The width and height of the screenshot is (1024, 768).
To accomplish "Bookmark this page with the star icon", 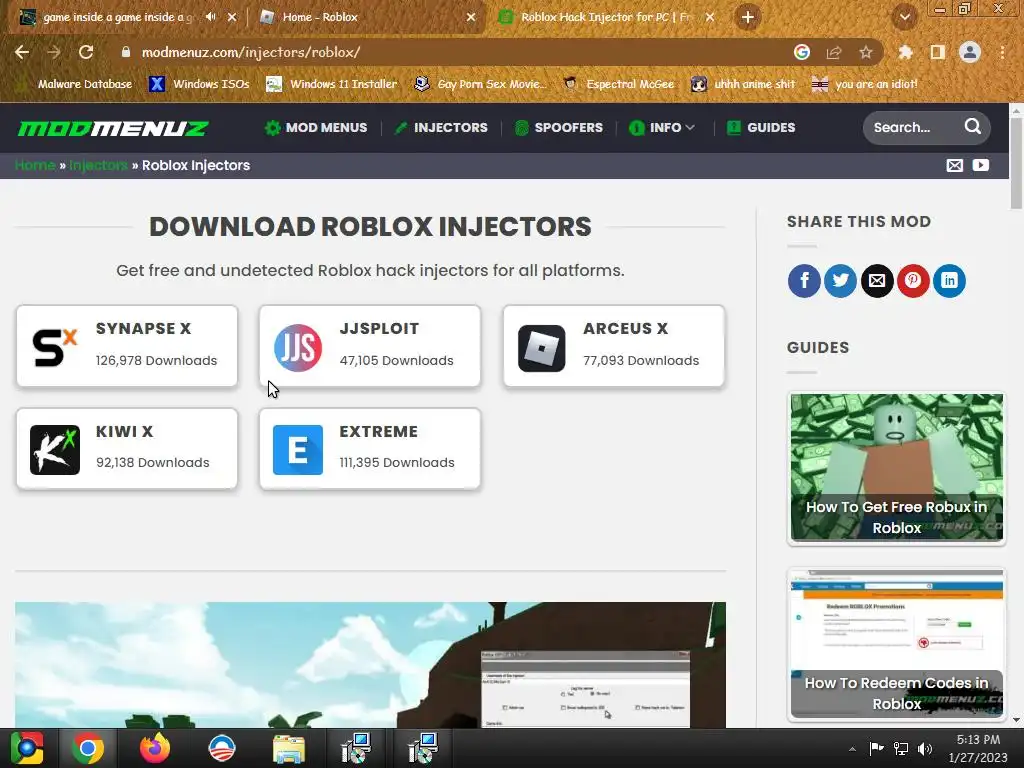I will click(x=866, y=52).
